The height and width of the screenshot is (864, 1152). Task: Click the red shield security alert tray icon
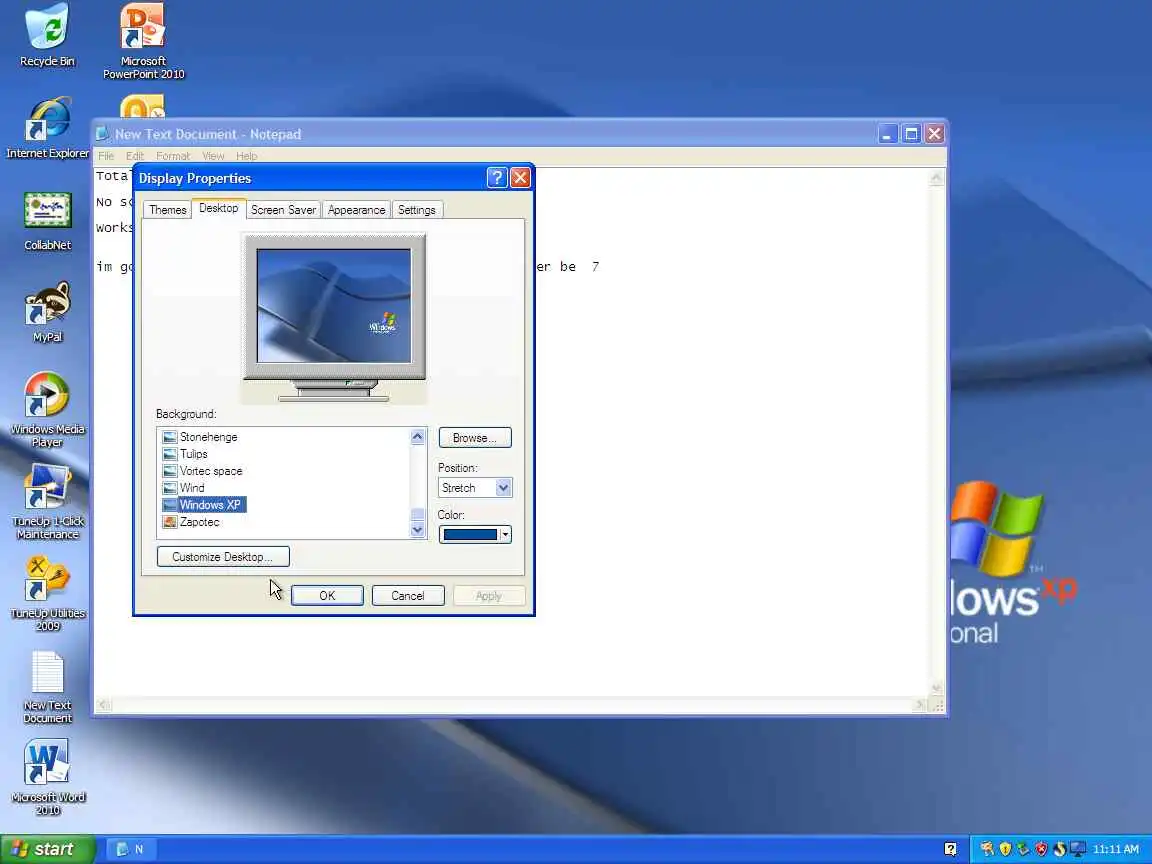click(x=1041, y=849)
